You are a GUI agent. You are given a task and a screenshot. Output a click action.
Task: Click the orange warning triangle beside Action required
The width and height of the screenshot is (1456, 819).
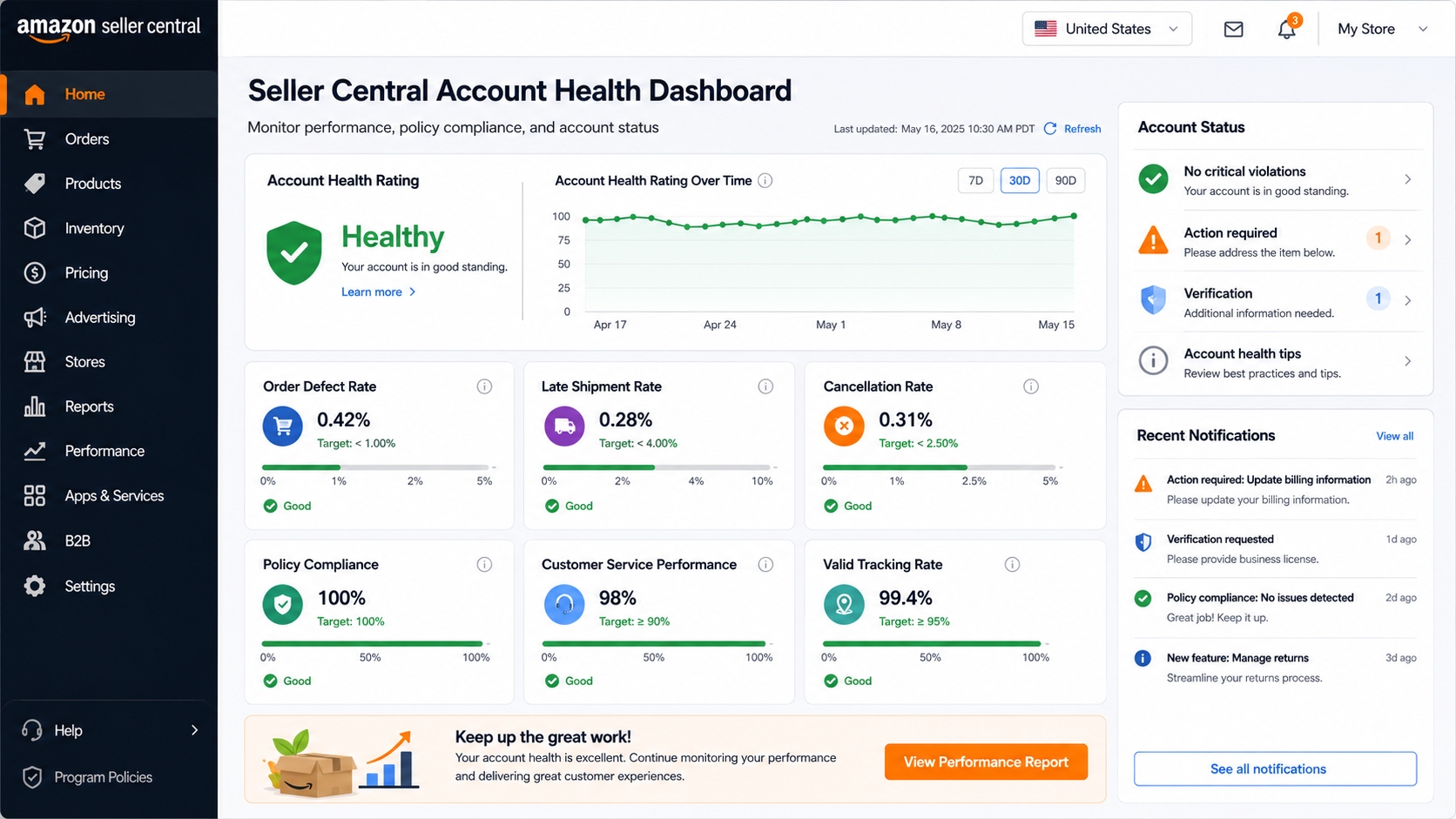[1153, 239]
